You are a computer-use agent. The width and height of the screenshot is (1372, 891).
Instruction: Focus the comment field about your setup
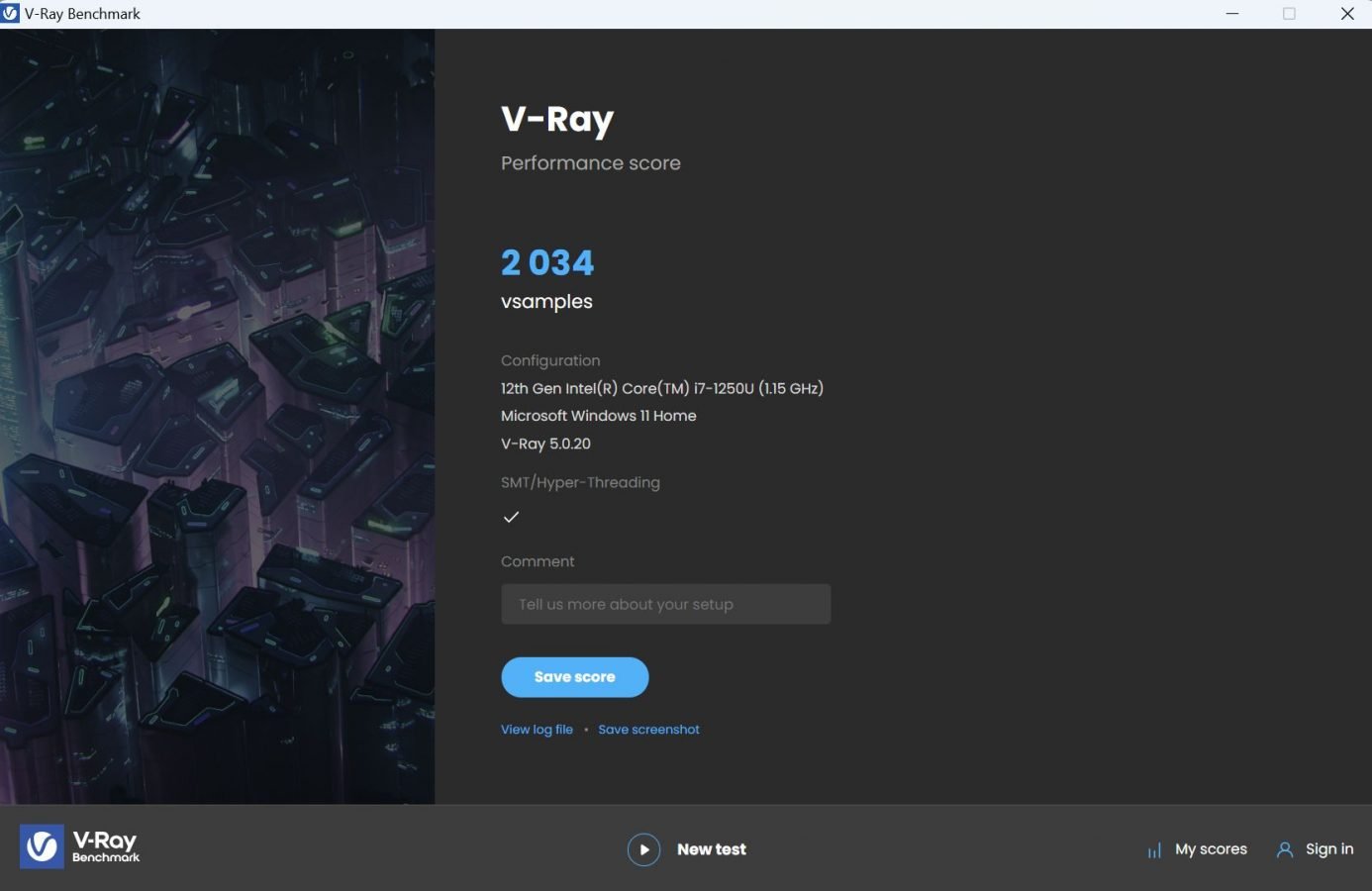click(x=665, y=604)
